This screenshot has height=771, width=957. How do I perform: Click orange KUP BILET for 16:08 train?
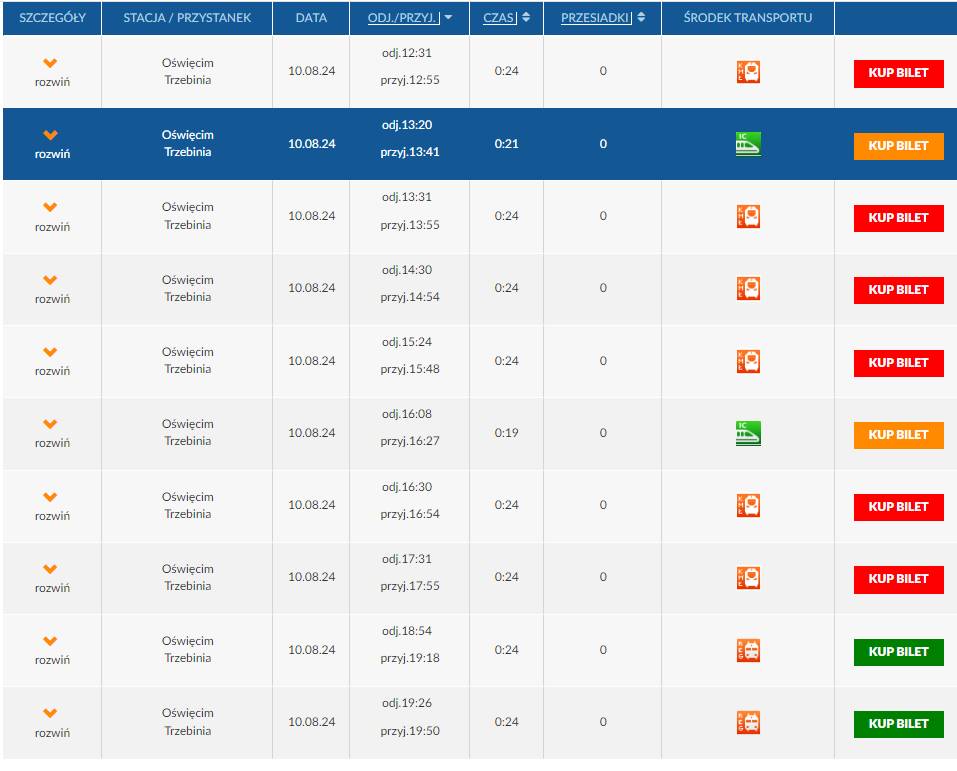click(x=898, y=435)
